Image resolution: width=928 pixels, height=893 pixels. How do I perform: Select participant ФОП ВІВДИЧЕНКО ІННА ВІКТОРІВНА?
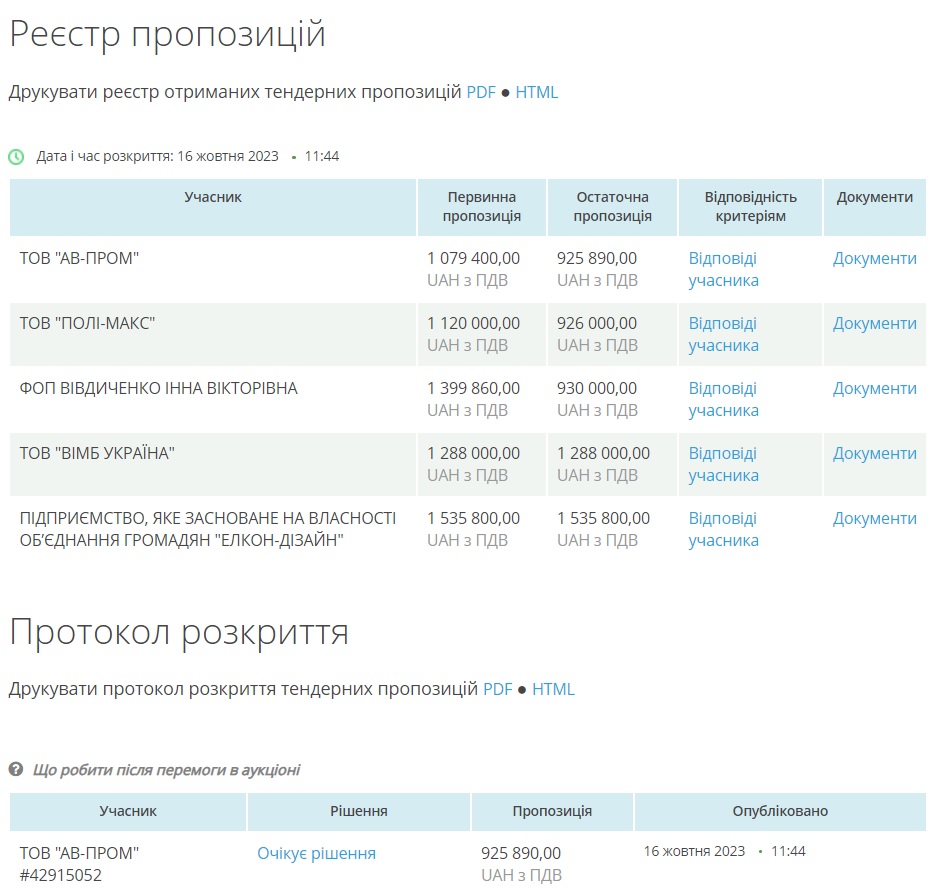click(x=158, y=389)
